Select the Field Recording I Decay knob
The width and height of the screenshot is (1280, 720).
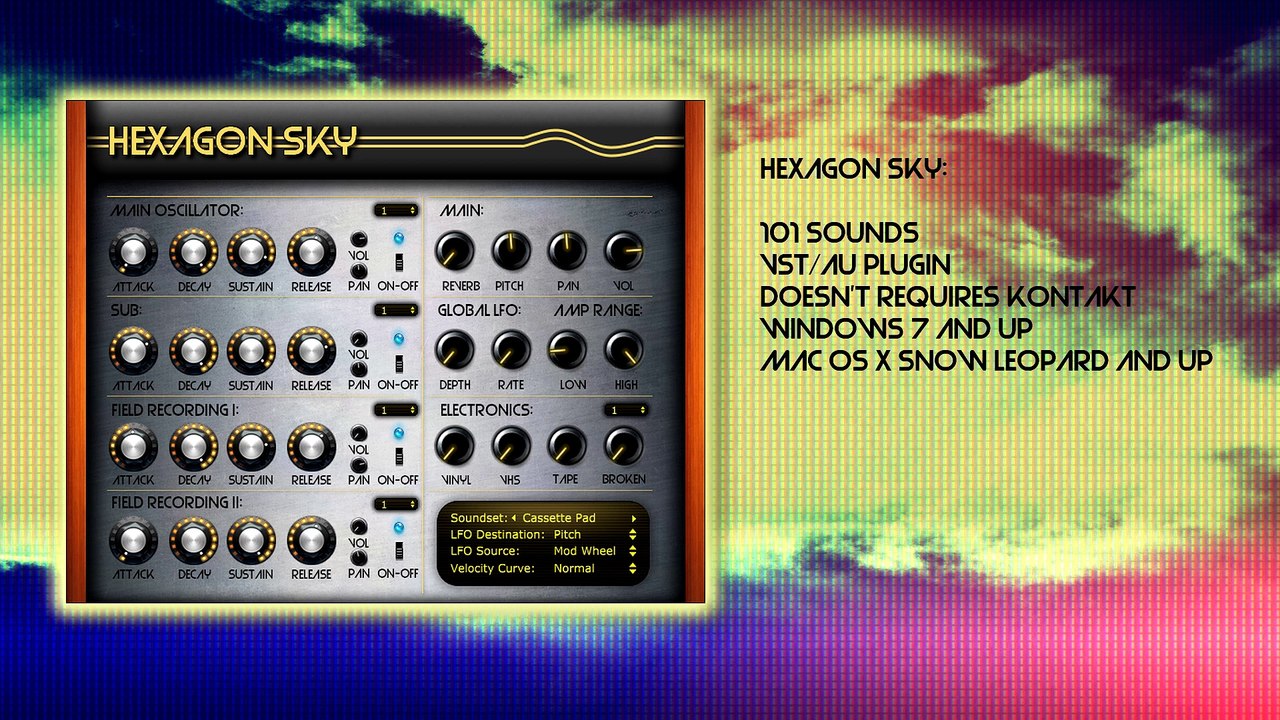coord(194,447)
